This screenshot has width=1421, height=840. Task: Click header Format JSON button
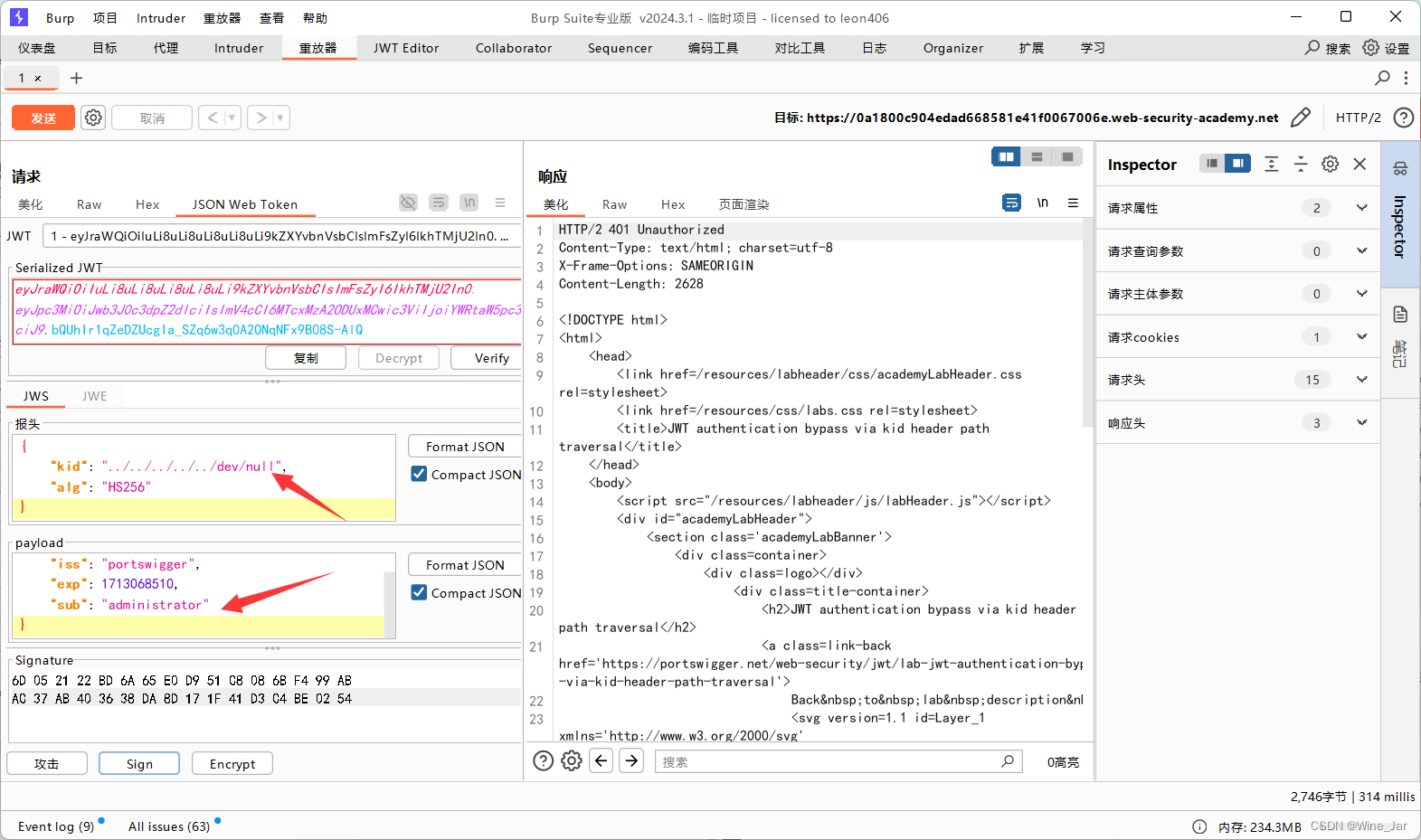[x=465, y=447]
